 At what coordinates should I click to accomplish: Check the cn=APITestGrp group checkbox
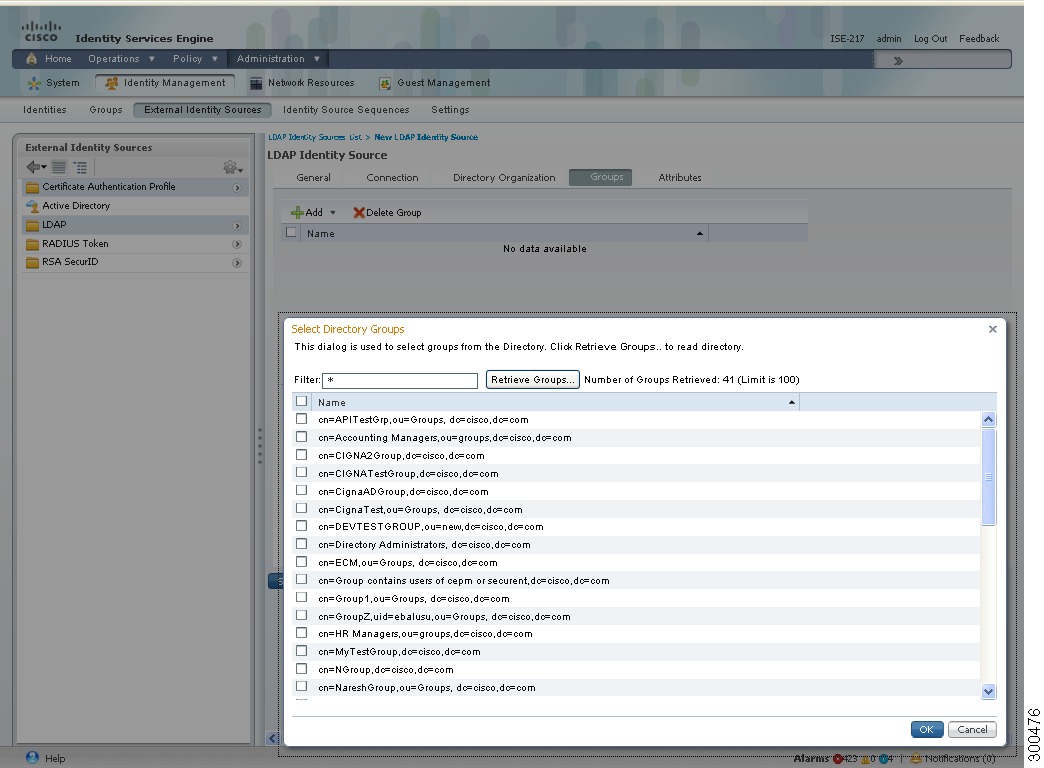pyautogui.click(x=302, y=419)
